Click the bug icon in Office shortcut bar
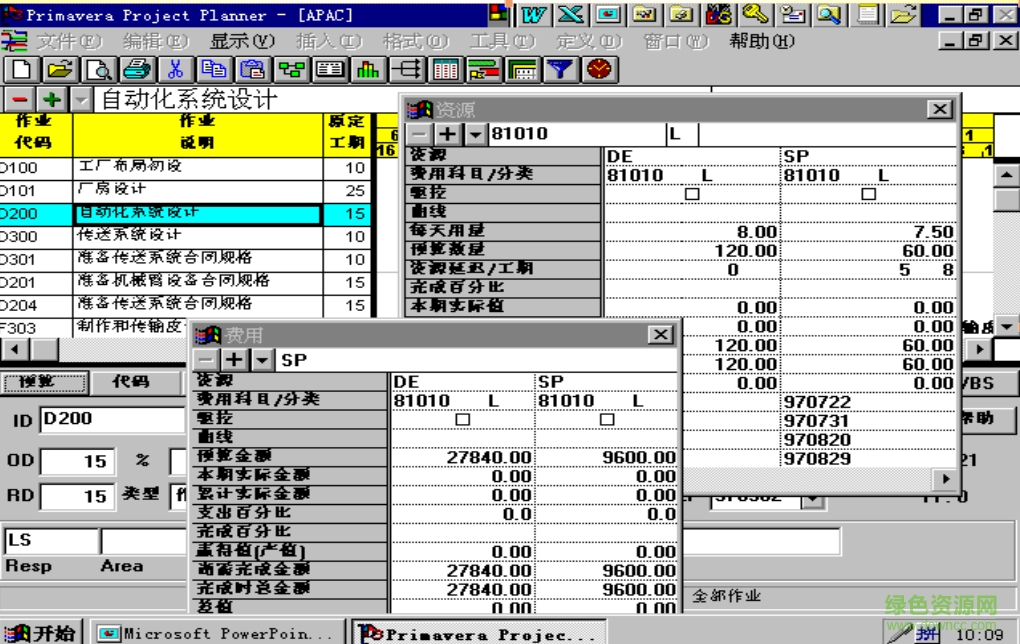The height and width of the screenshot is (644, 1020). pyautogui.click(x=718, y=14)
